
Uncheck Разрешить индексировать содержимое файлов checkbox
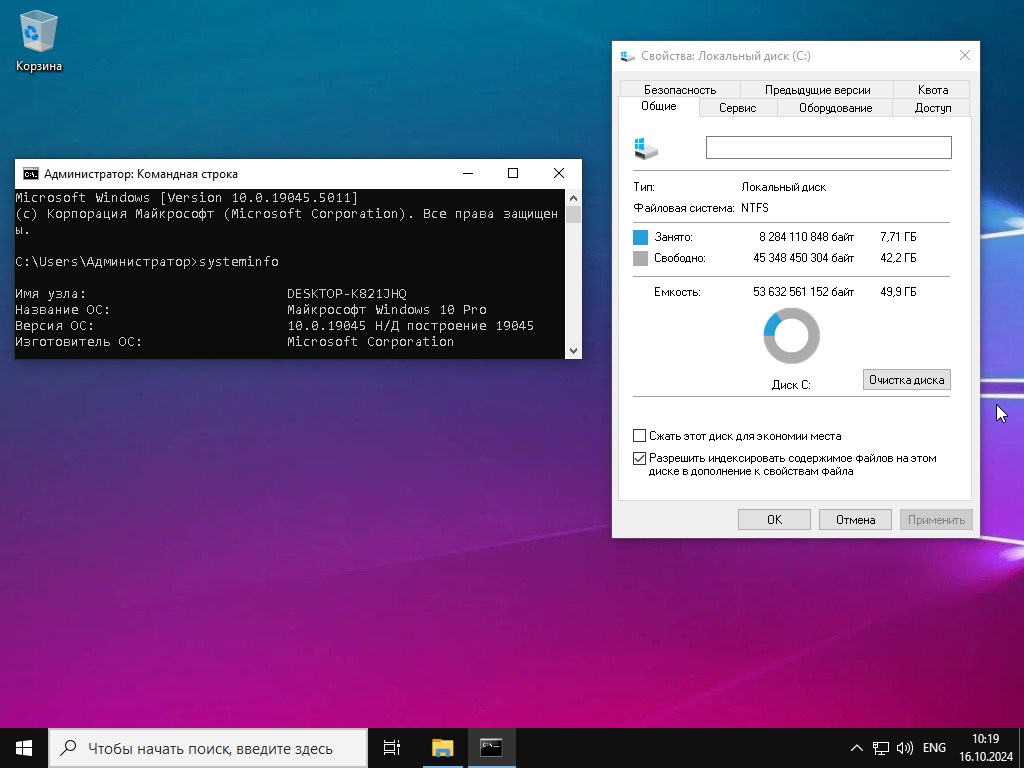click(639, 458)
